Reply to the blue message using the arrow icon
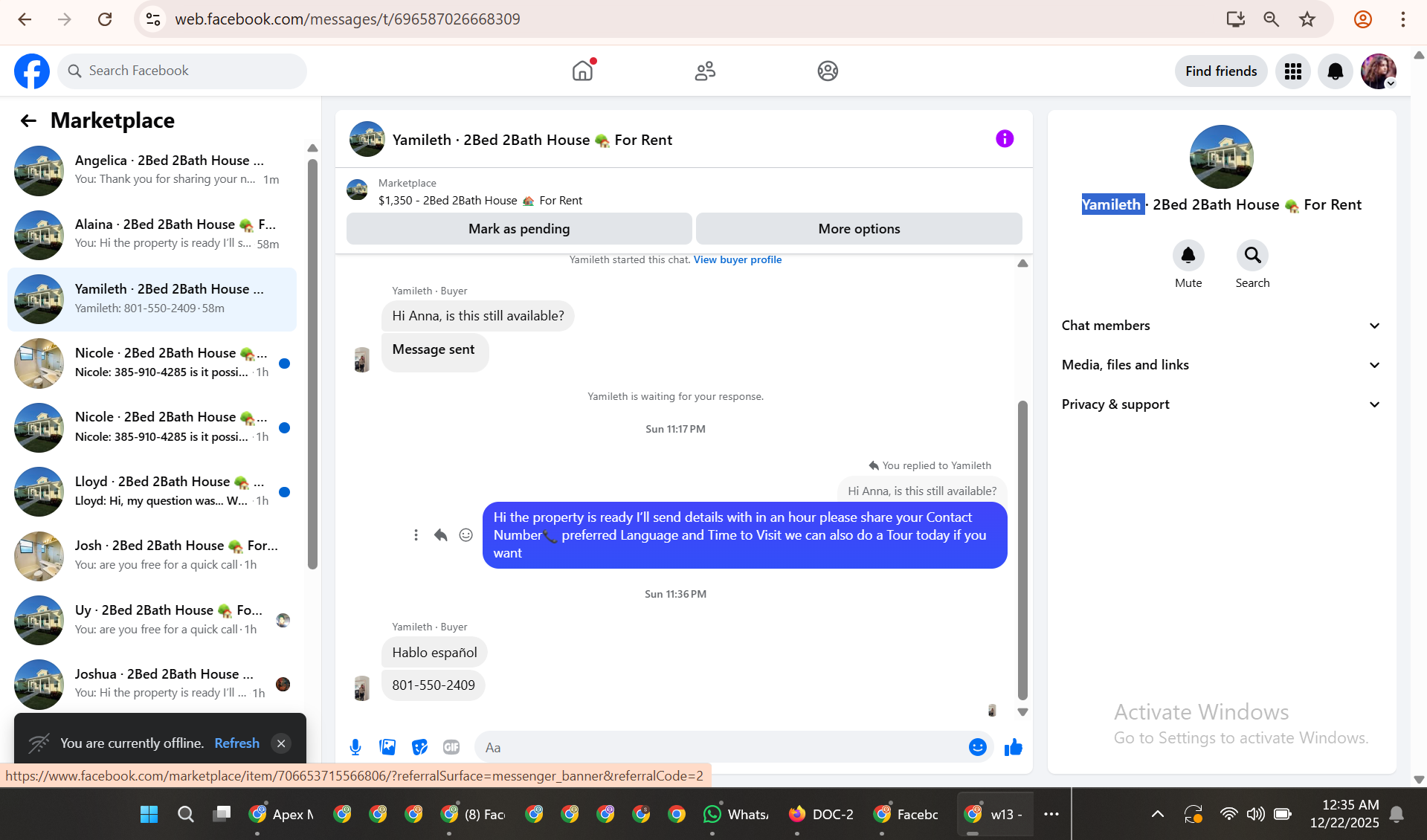This screenshot has height=840, width=1427. coord(441,535)
